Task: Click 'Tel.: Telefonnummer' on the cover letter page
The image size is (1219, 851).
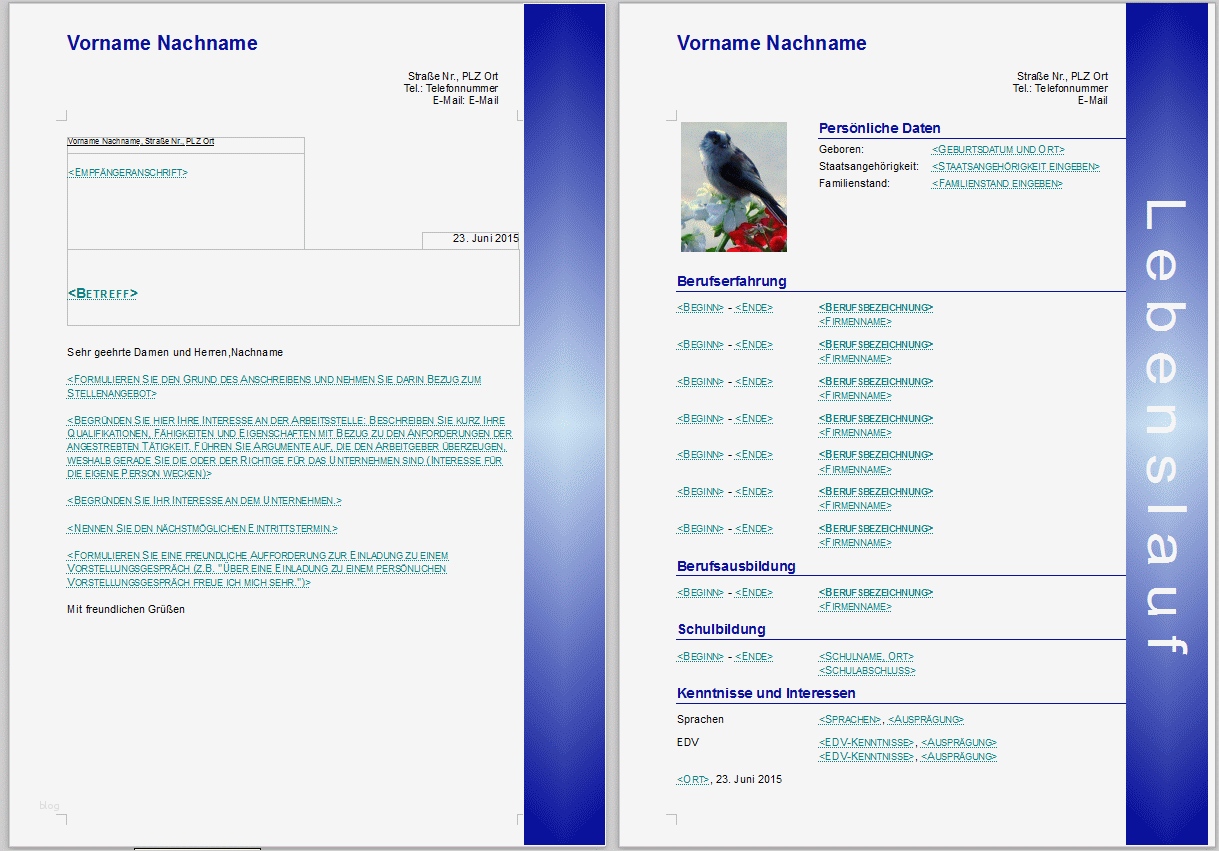Action: (451, 88)
